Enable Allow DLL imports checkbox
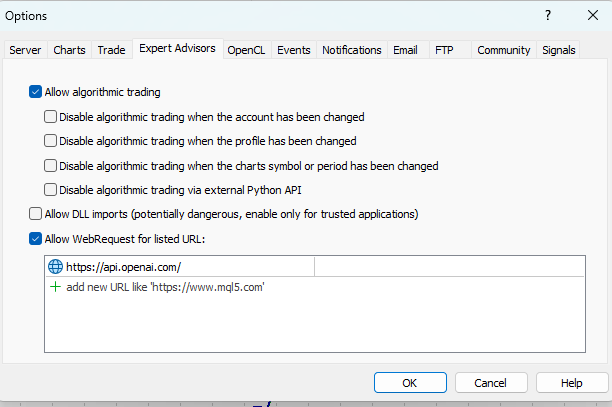612x407 pixels. point(36,214)
